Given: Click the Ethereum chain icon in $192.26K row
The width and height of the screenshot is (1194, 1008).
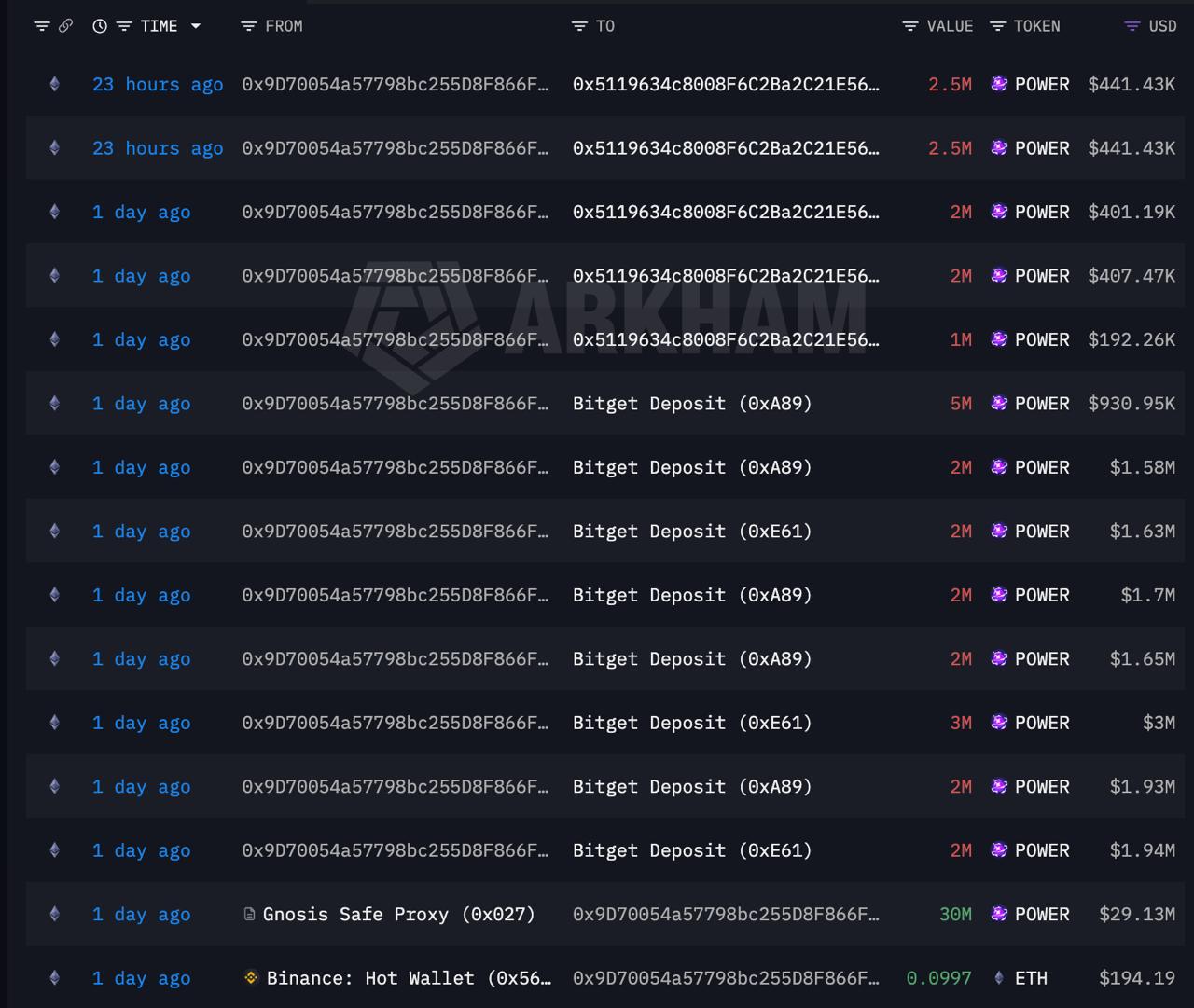Looking at the screenshot, I should coord(54,339).
